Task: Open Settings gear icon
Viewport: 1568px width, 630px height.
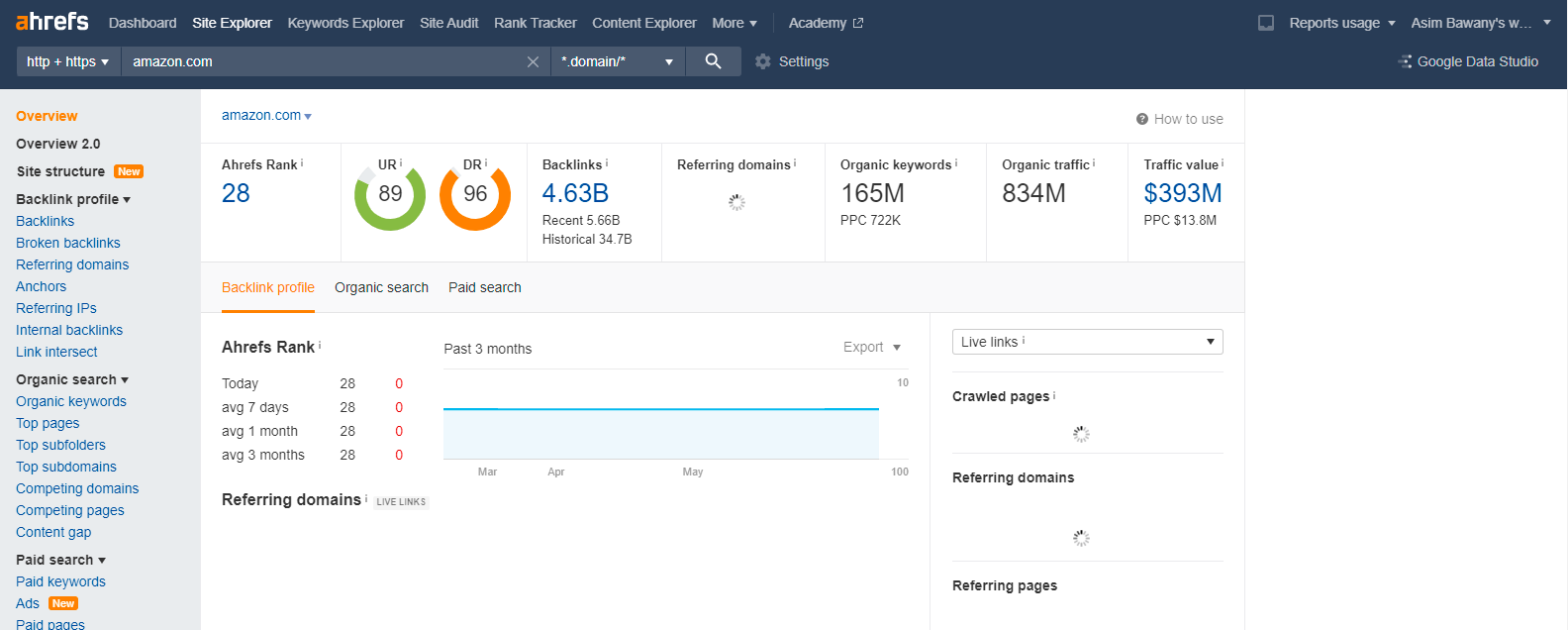Action: point(762,61)
